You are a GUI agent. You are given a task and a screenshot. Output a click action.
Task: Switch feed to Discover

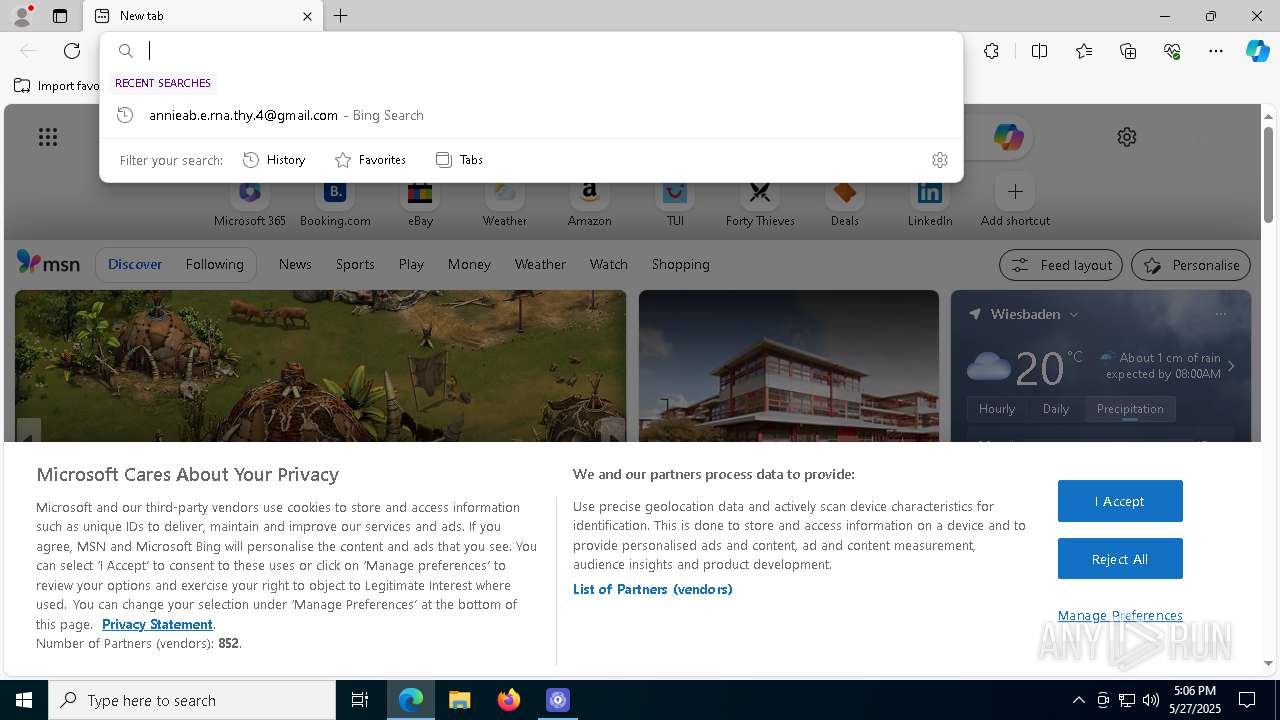135,264
